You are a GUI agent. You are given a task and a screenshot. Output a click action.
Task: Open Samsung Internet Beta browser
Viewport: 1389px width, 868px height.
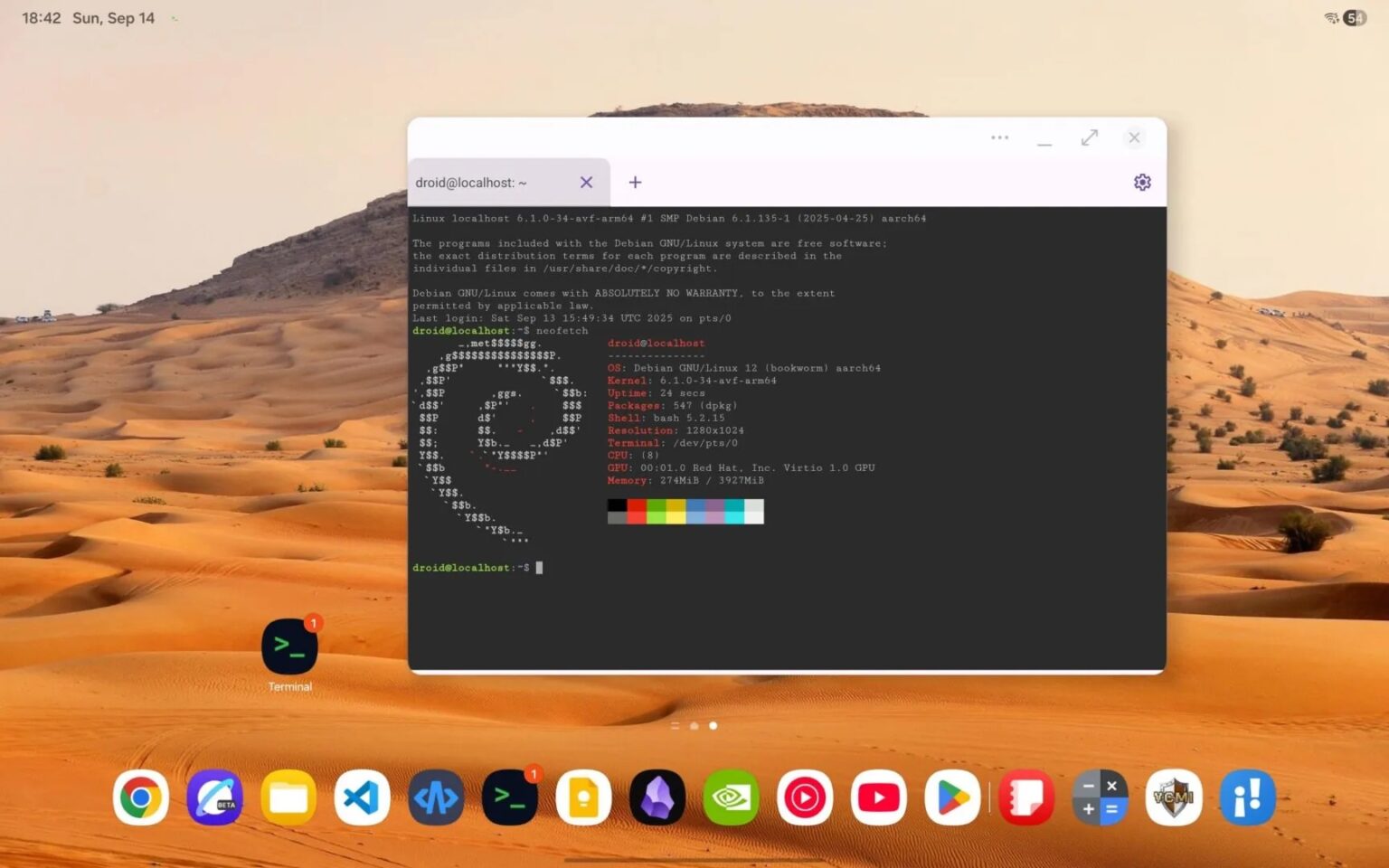pos(214,797)
